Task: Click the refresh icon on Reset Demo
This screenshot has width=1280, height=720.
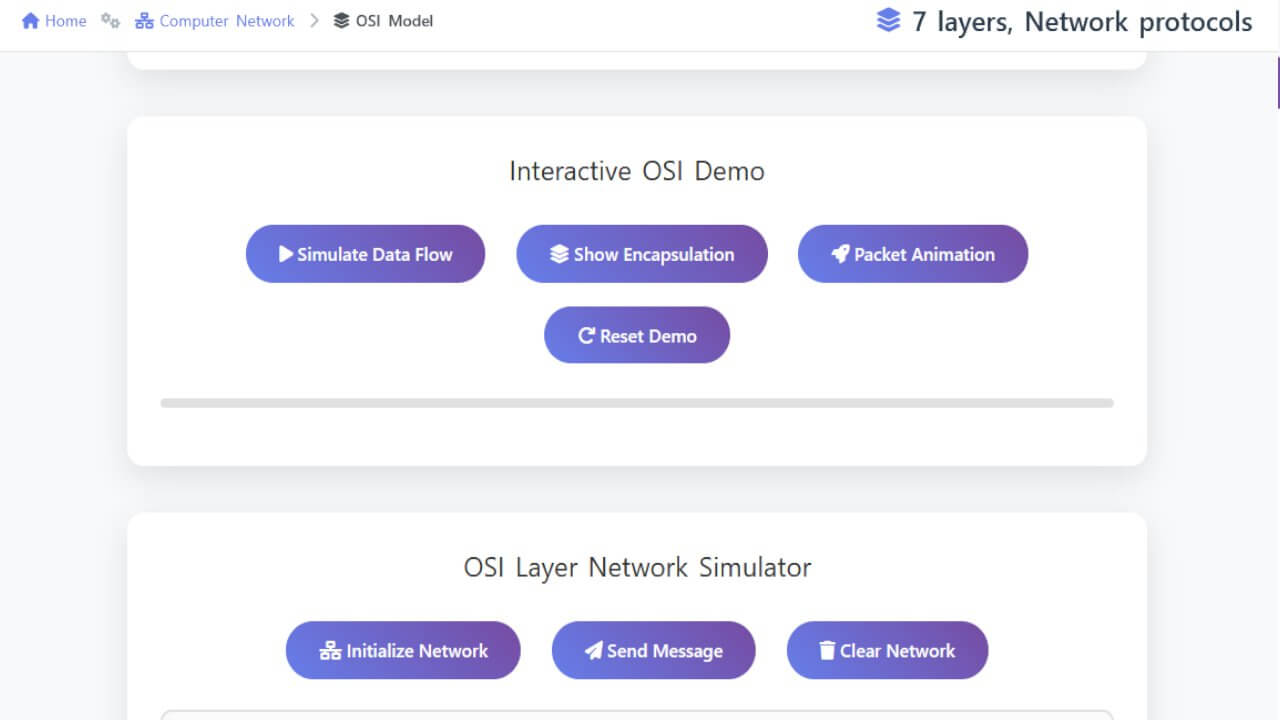Action: 585,335
